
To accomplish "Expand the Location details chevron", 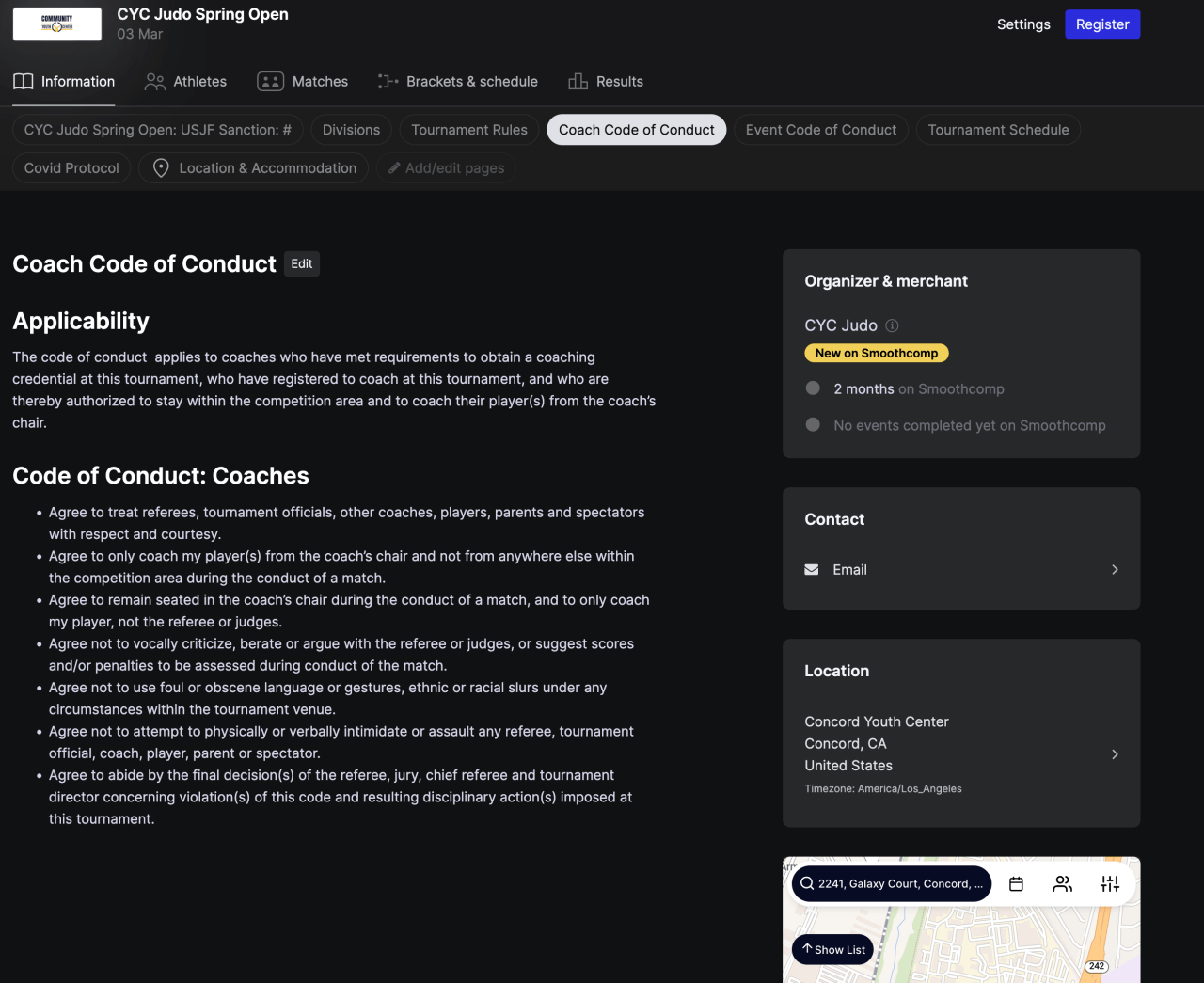I will point(1115,753).
